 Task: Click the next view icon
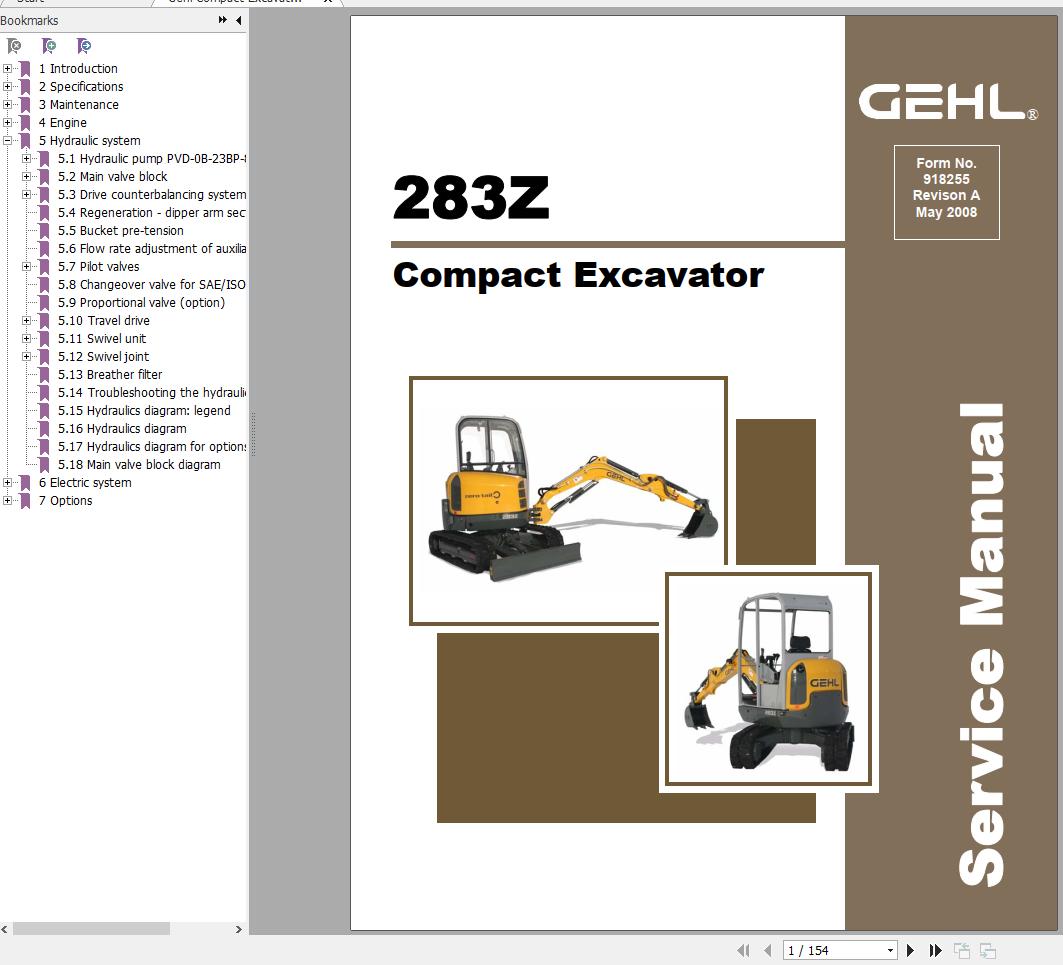pyautogui.click(x=988, y=950)
